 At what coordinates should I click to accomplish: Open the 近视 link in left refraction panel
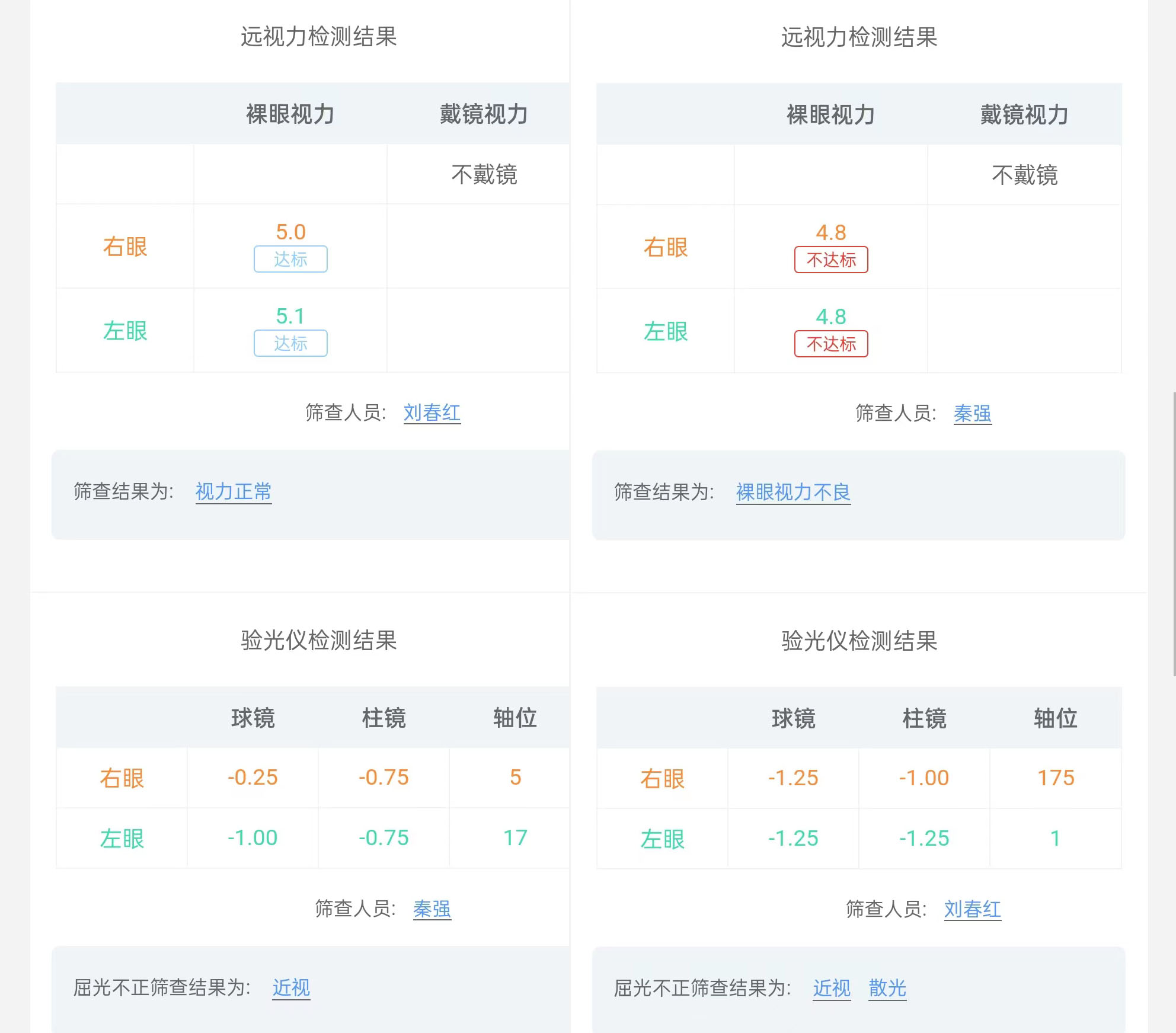pos(290,988)
